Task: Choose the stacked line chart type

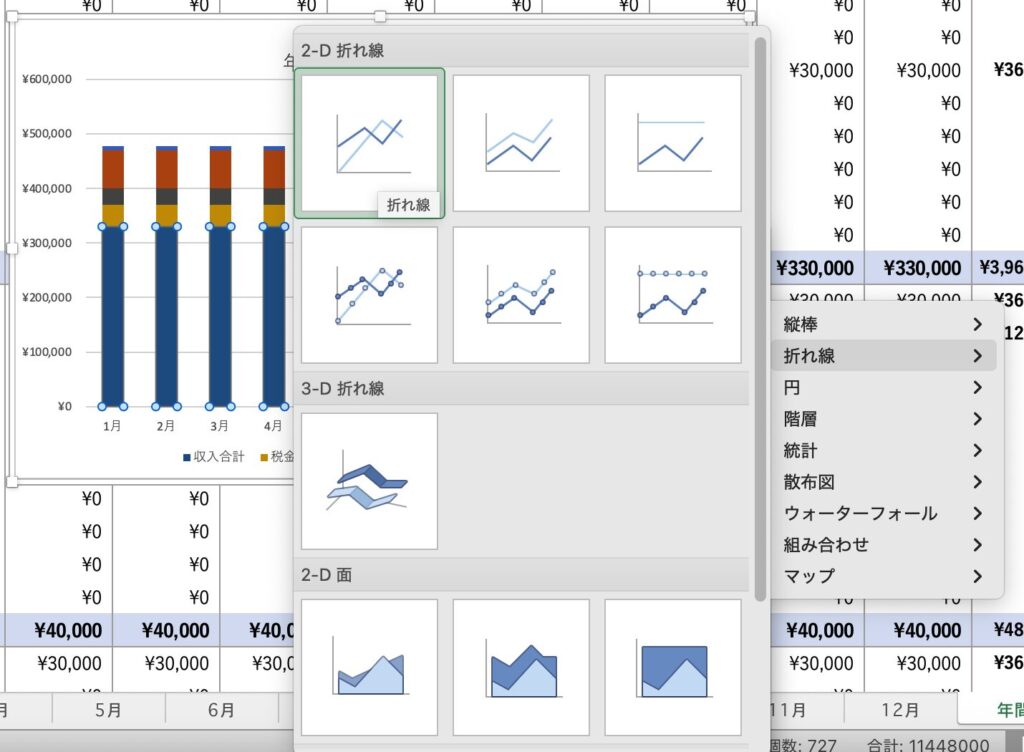Action: (x=521, y=143)
